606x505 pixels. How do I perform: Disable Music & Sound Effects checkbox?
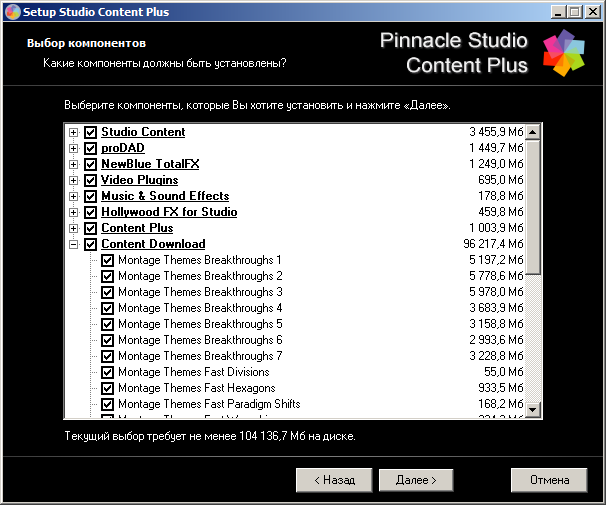click(x=90, y=197)
